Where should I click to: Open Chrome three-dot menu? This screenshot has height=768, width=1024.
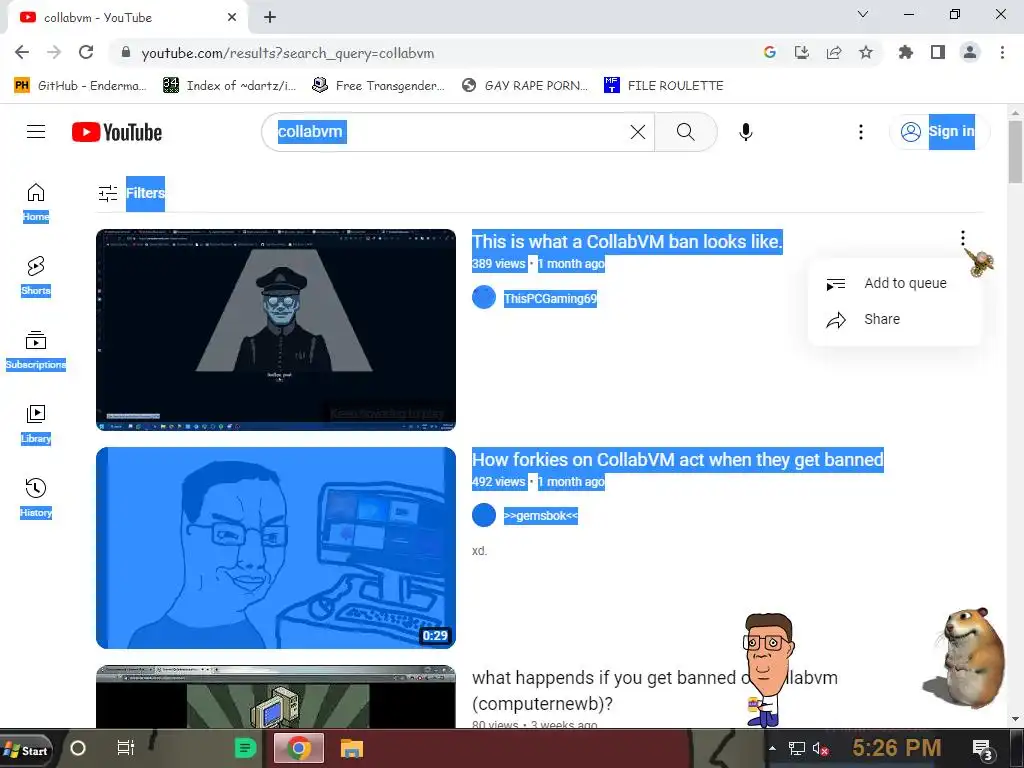point(1002,52)
